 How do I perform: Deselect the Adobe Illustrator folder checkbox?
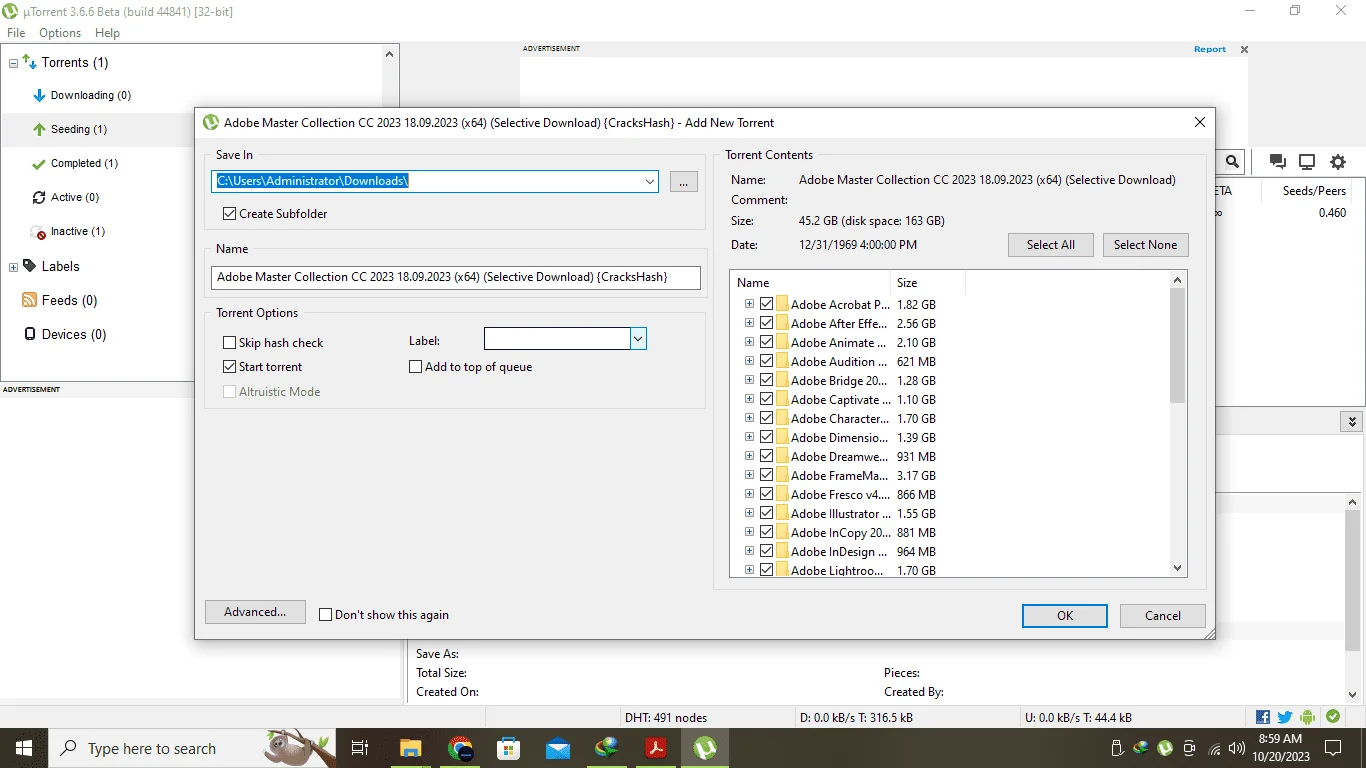[x=767, y=513]
